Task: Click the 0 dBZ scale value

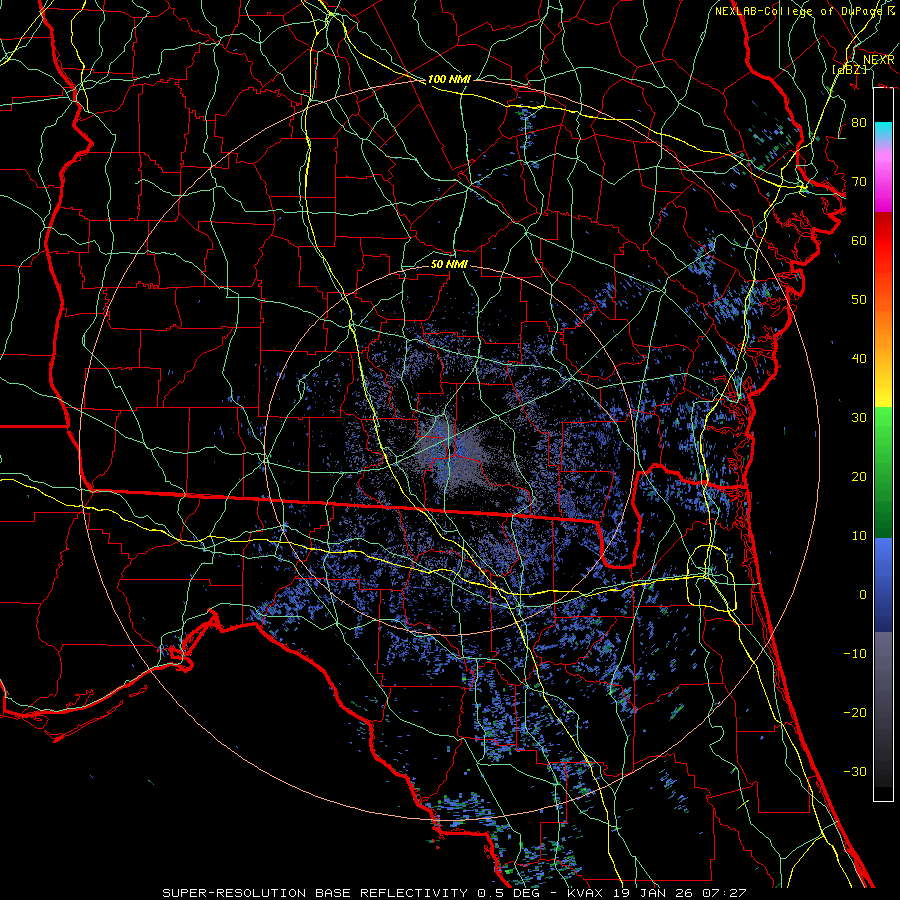Action: pyautogui.click(x=863, y=595)
